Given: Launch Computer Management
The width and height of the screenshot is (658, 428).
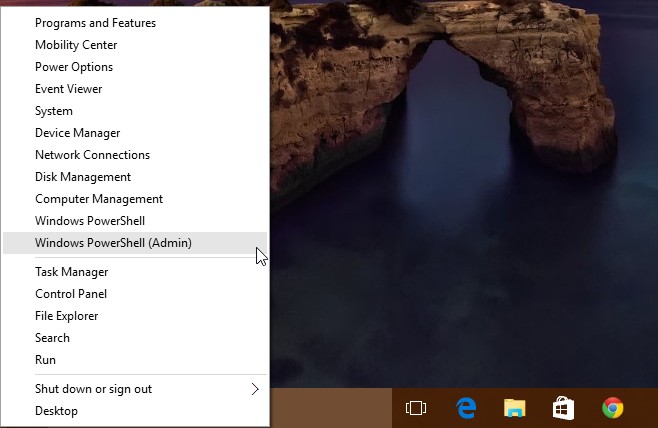Looking at the screenshot, I should (135, 199).
